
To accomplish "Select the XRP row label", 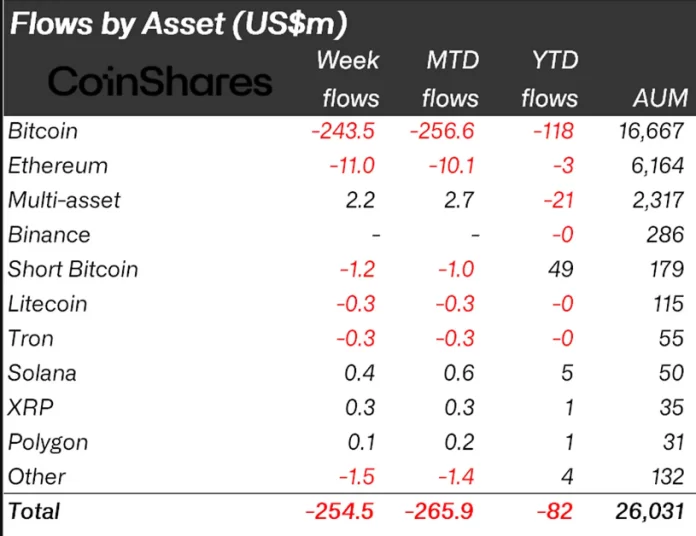I will click(28, 407).
